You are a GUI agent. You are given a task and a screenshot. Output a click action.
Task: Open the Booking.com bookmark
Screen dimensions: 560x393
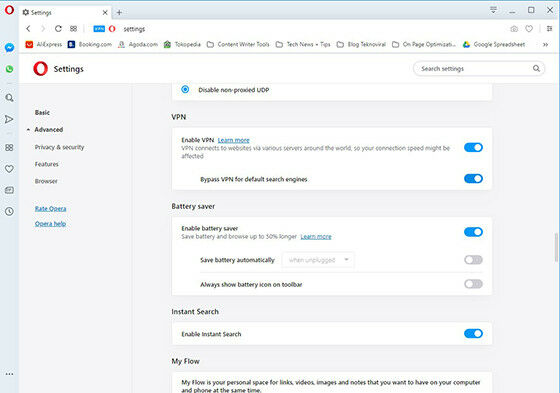coord(90,44)
